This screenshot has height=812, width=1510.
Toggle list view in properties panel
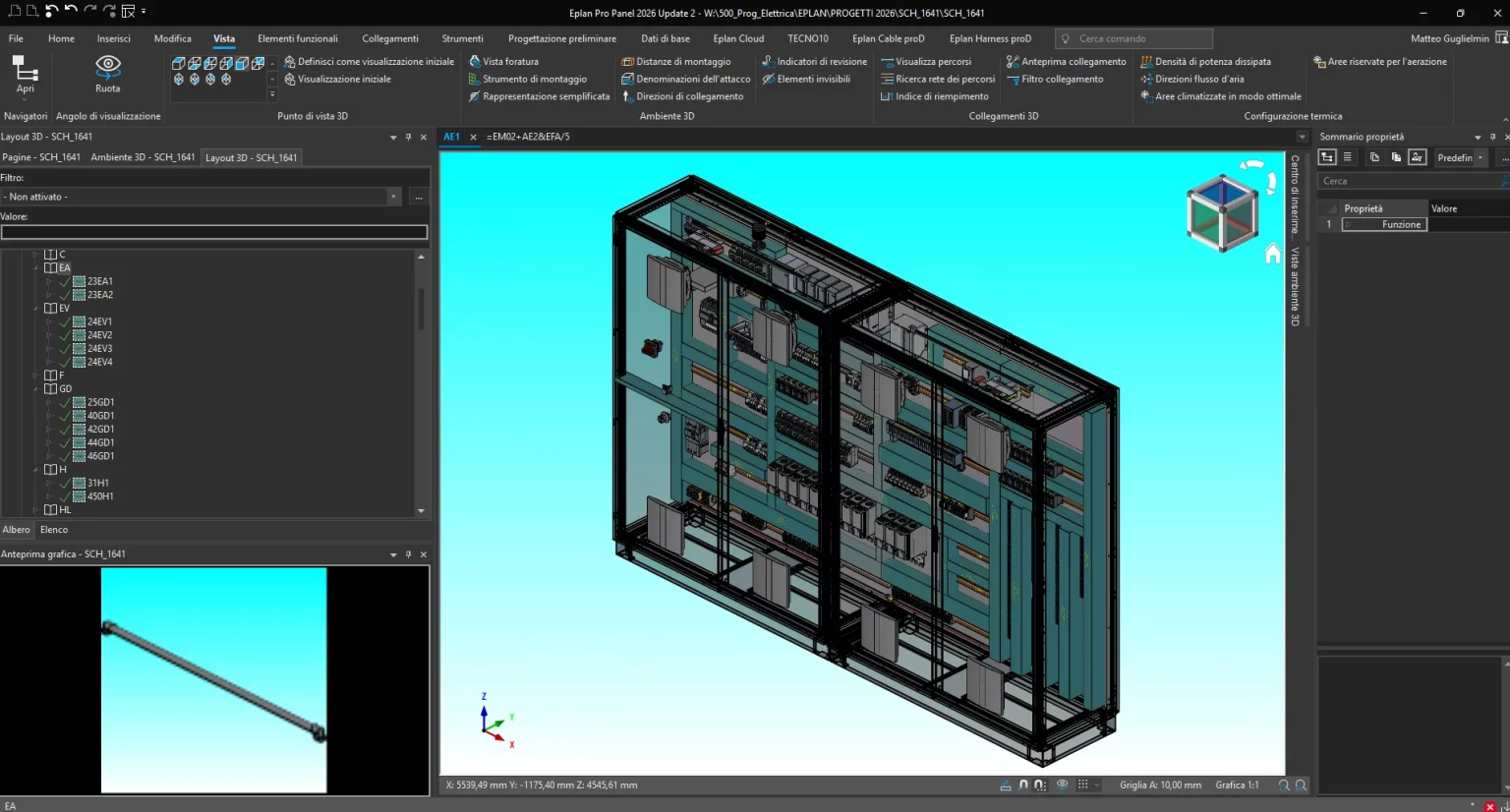(x=1348, y=157)
